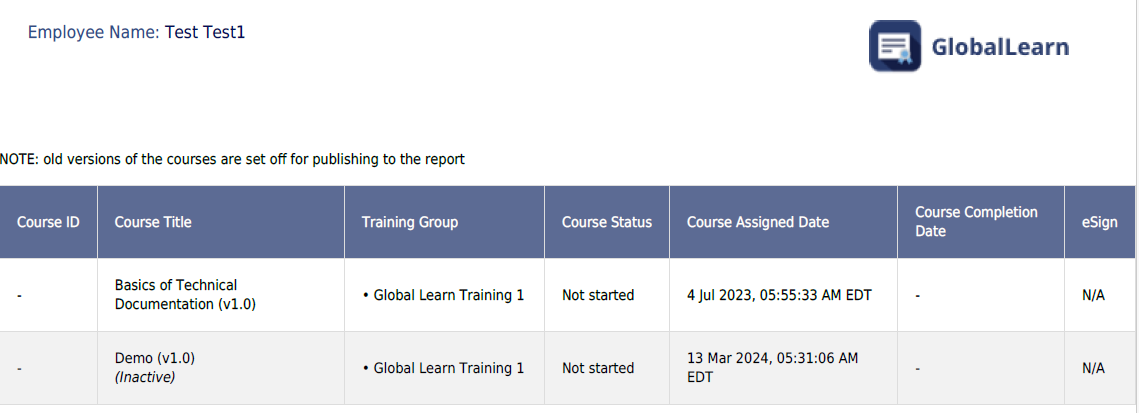Click the note about old course versions
Viewport: 1139px width, 413px height.
point(232,159)
